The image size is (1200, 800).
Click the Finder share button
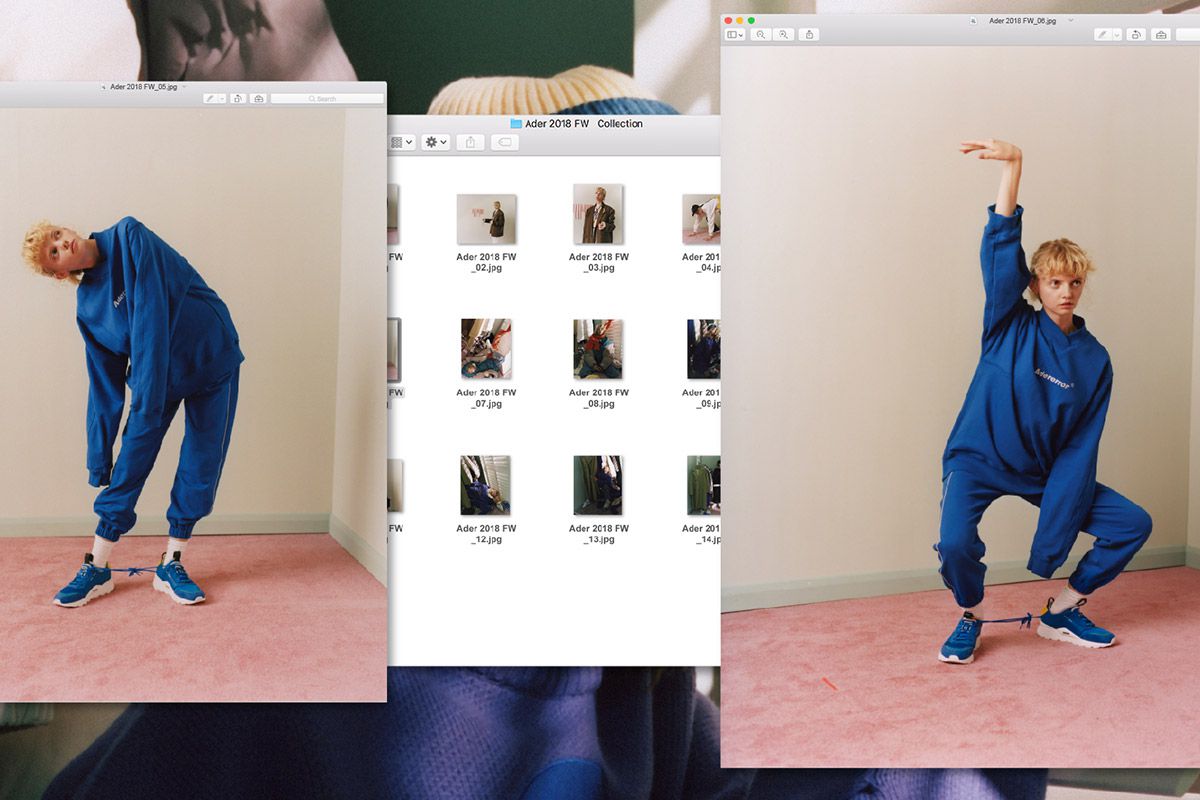tap(470, 143)
